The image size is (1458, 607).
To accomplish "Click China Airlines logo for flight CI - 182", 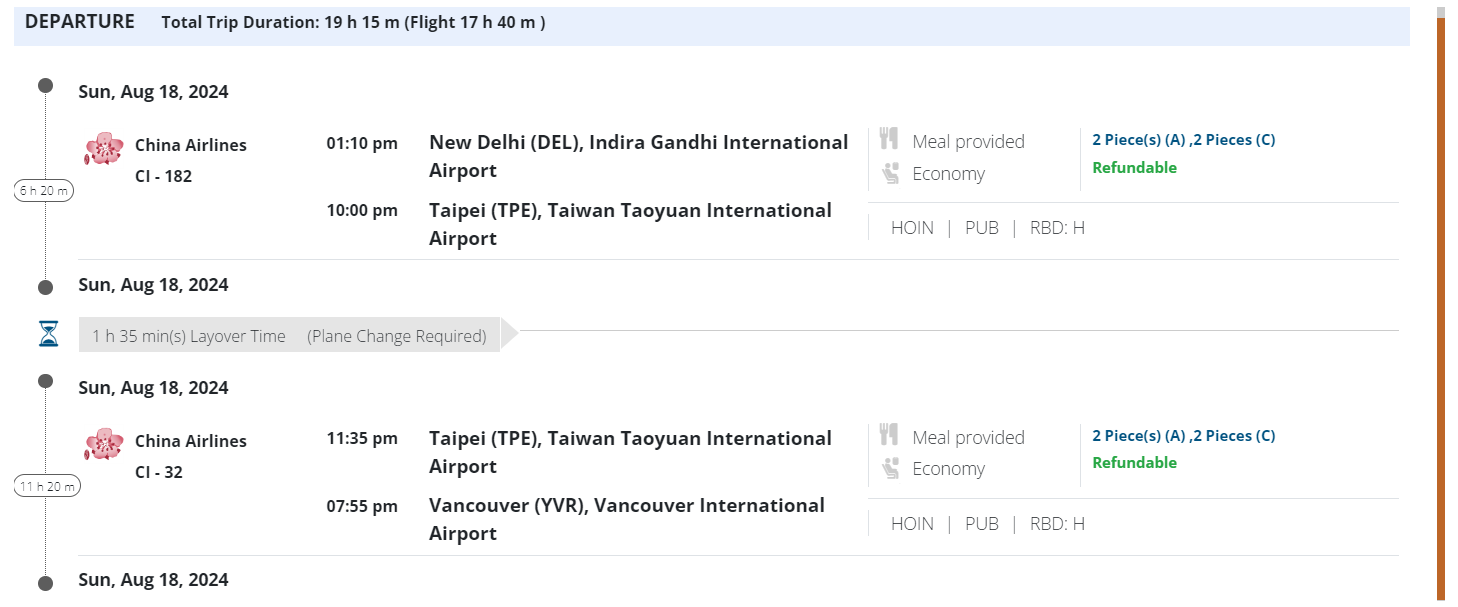I will tap(104, 149).
